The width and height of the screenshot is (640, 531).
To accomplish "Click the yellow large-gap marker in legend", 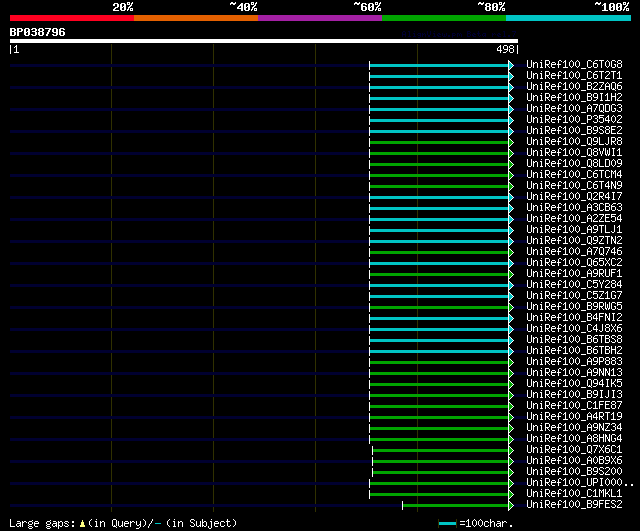I will [82, 523].
